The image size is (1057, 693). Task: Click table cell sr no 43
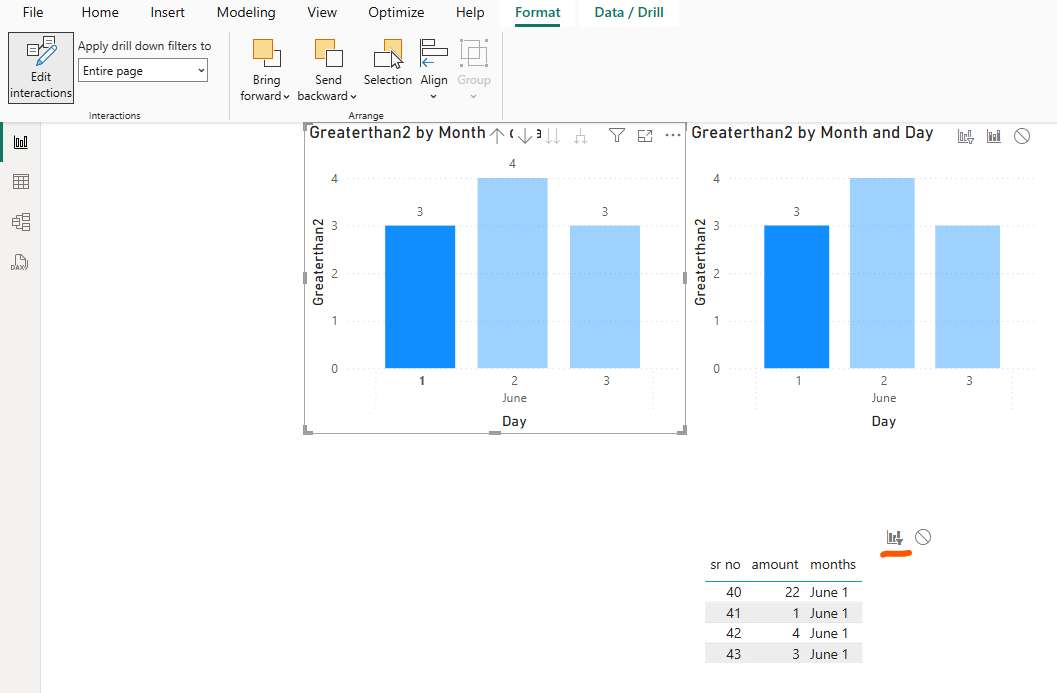coord(733,655)
